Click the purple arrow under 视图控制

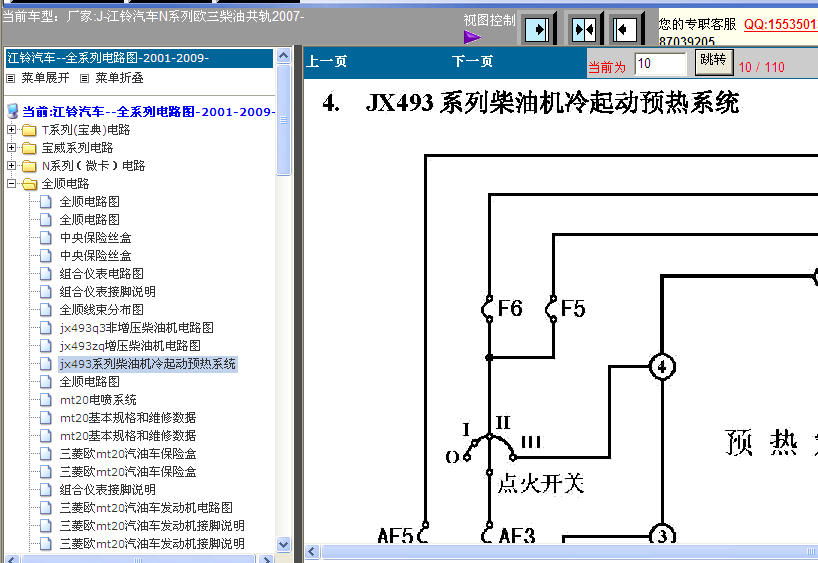[x=472, y=37]
